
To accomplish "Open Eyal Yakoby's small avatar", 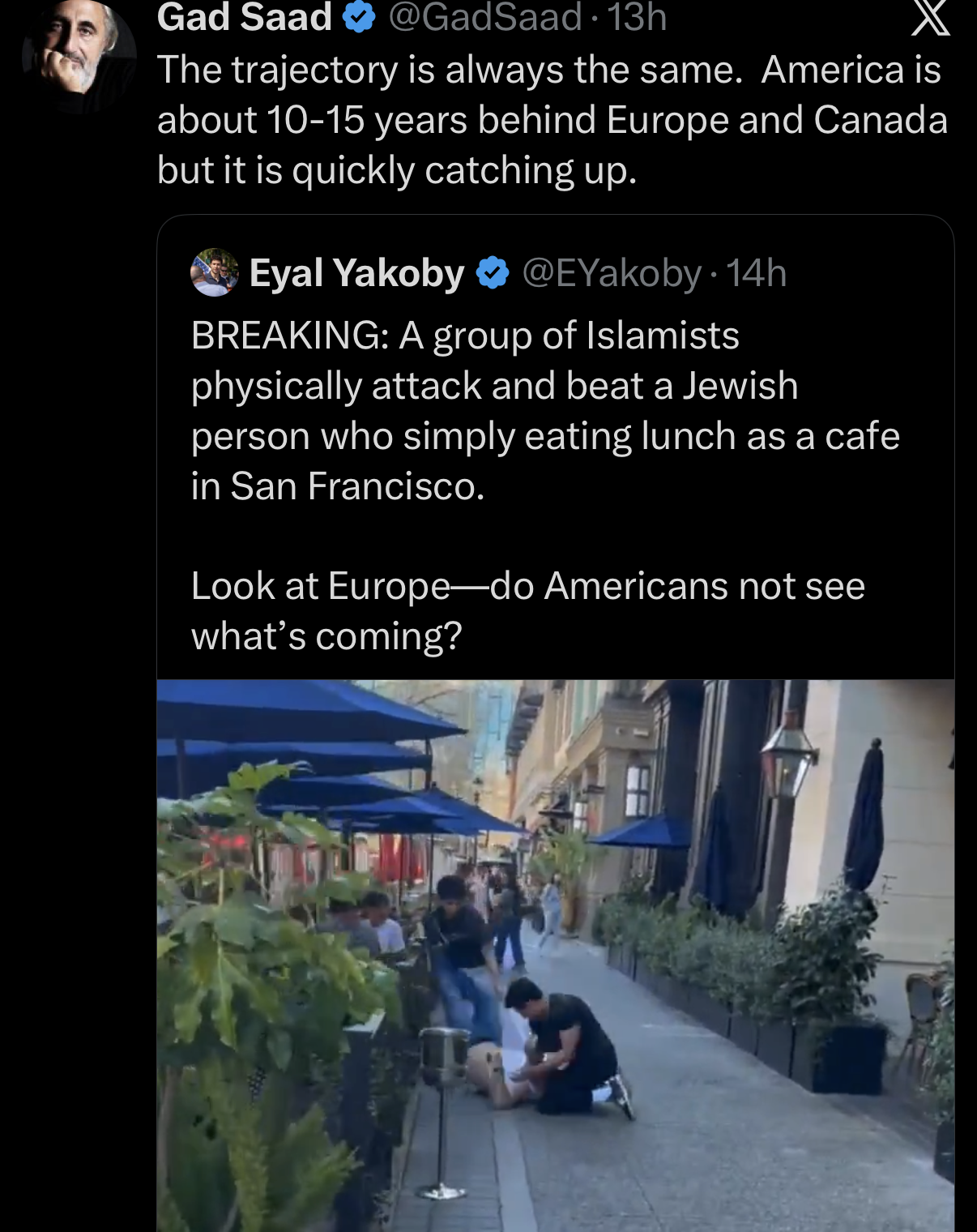I will point(214,272).
